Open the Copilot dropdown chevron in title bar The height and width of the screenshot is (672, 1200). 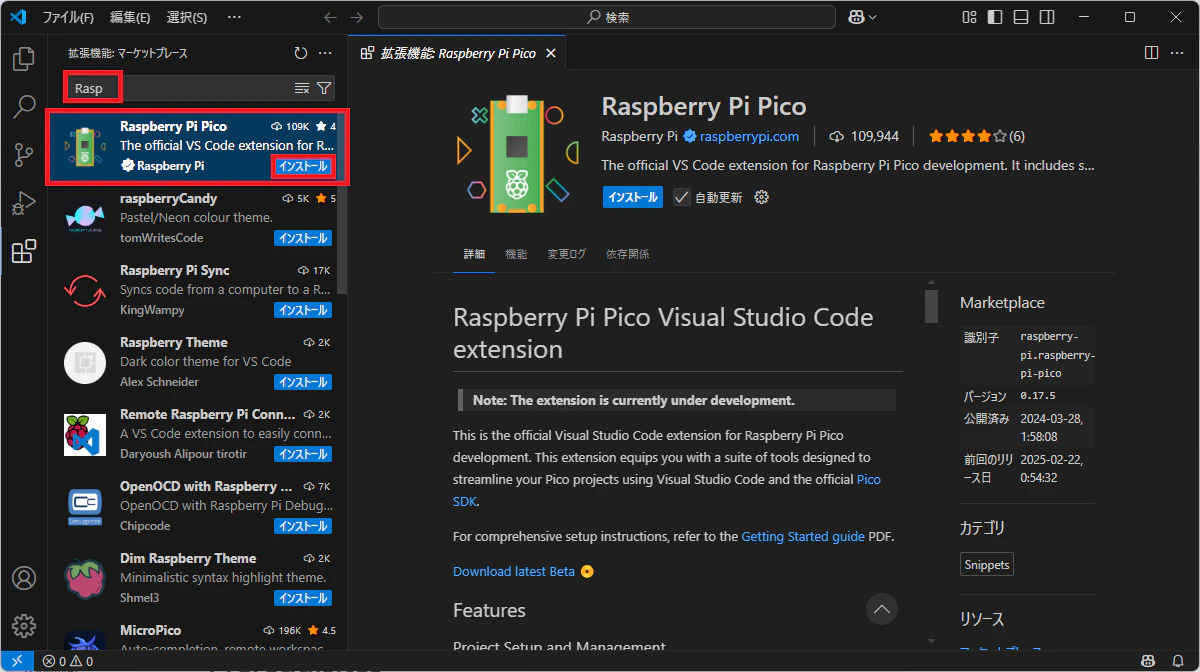[x=873, y=17]
